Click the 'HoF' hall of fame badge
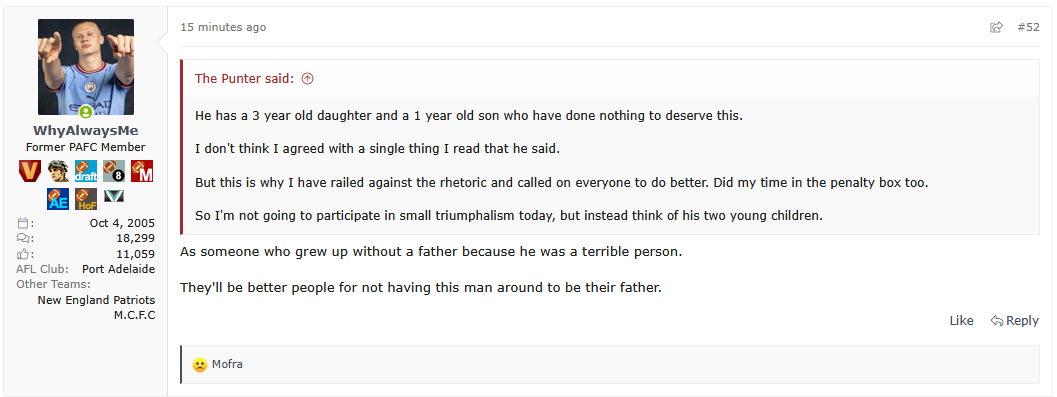This screenshot has height=397, width=1057. (x=86, y=199)
